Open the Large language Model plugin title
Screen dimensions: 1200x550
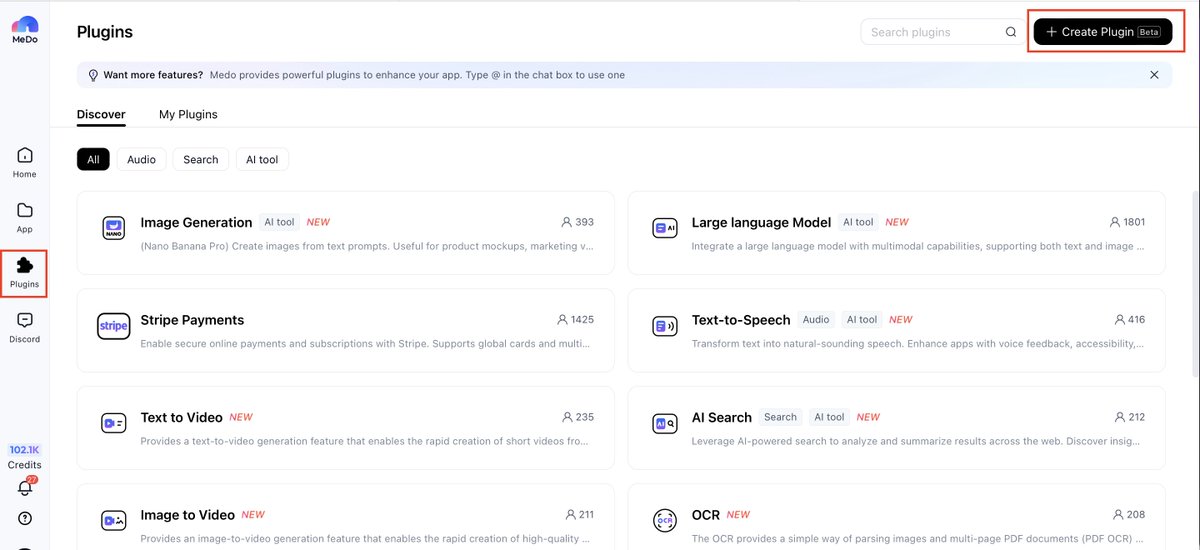pyautogui.click(x=761, y=222)
